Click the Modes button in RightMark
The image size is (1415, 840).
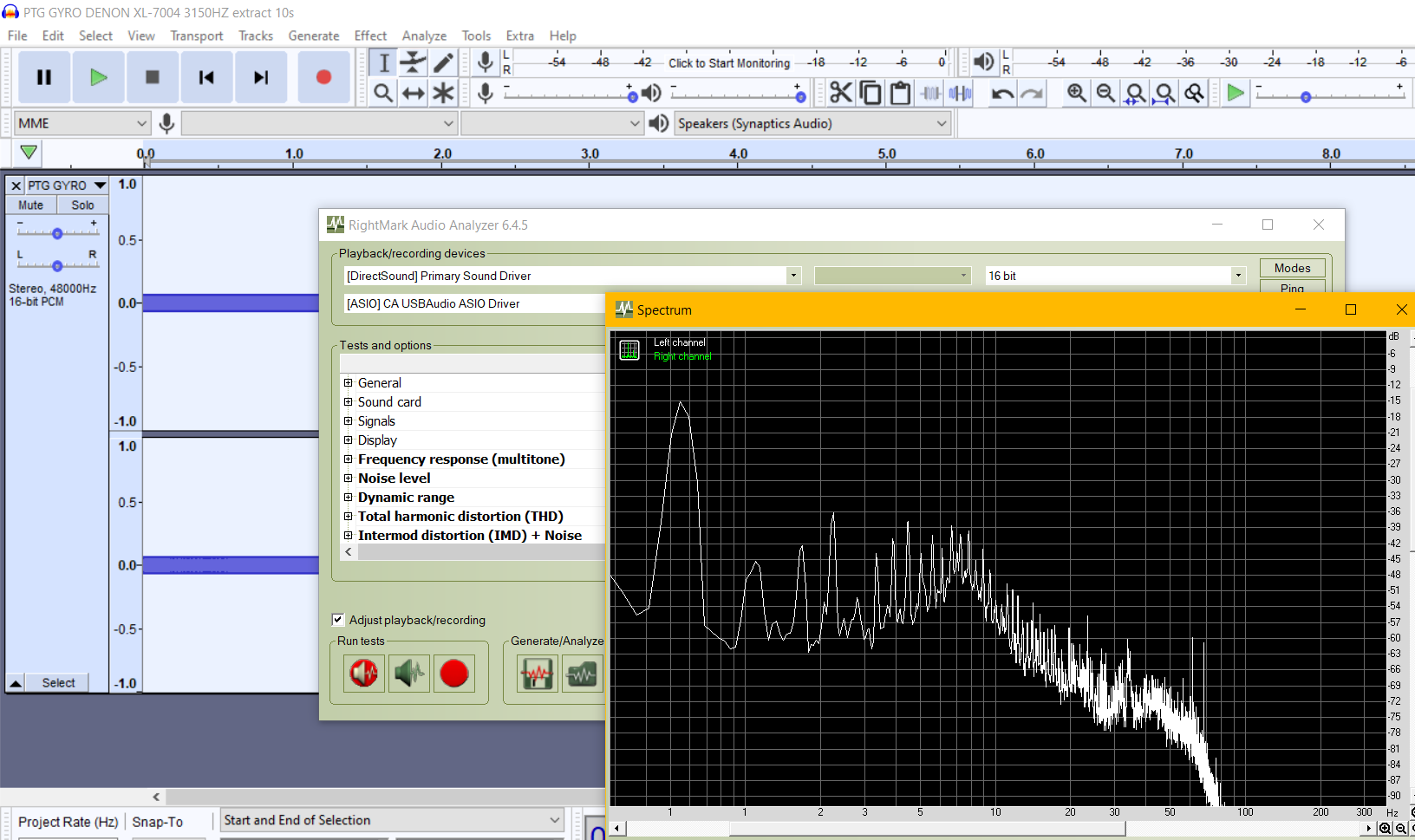point(1292,268)
